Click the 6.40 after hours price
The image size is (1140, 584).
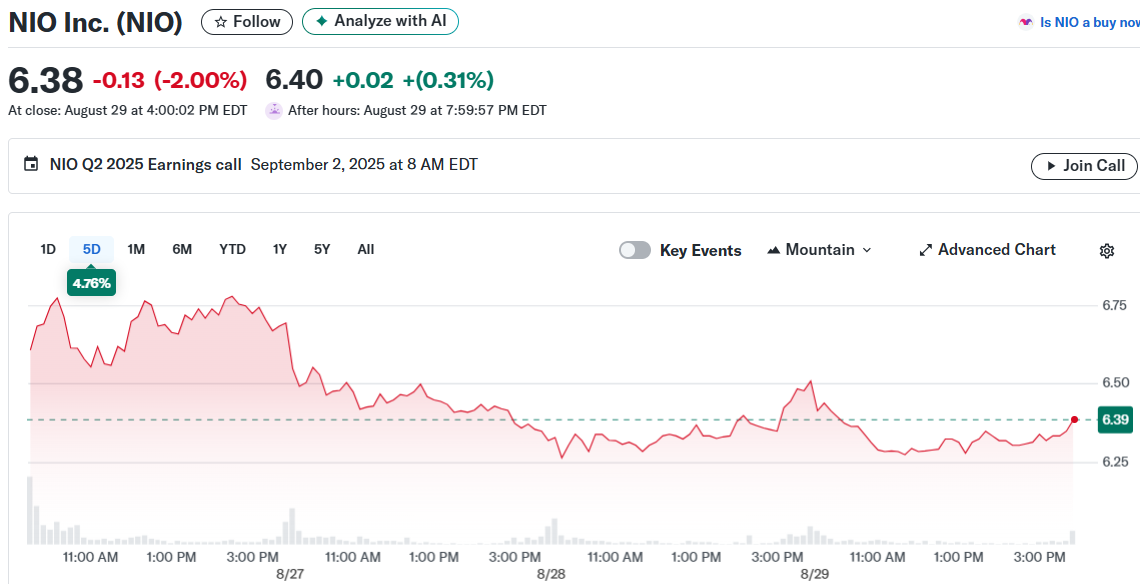click(x=294, y=80)
